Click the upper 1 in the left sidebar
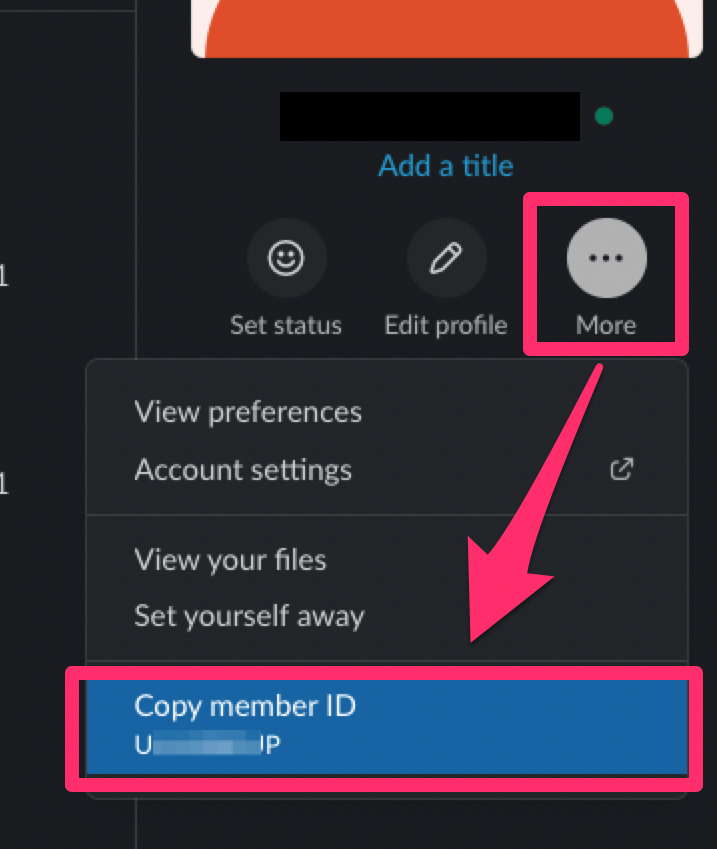The height and width of the screenshot is (849, 717). [3, 276]
